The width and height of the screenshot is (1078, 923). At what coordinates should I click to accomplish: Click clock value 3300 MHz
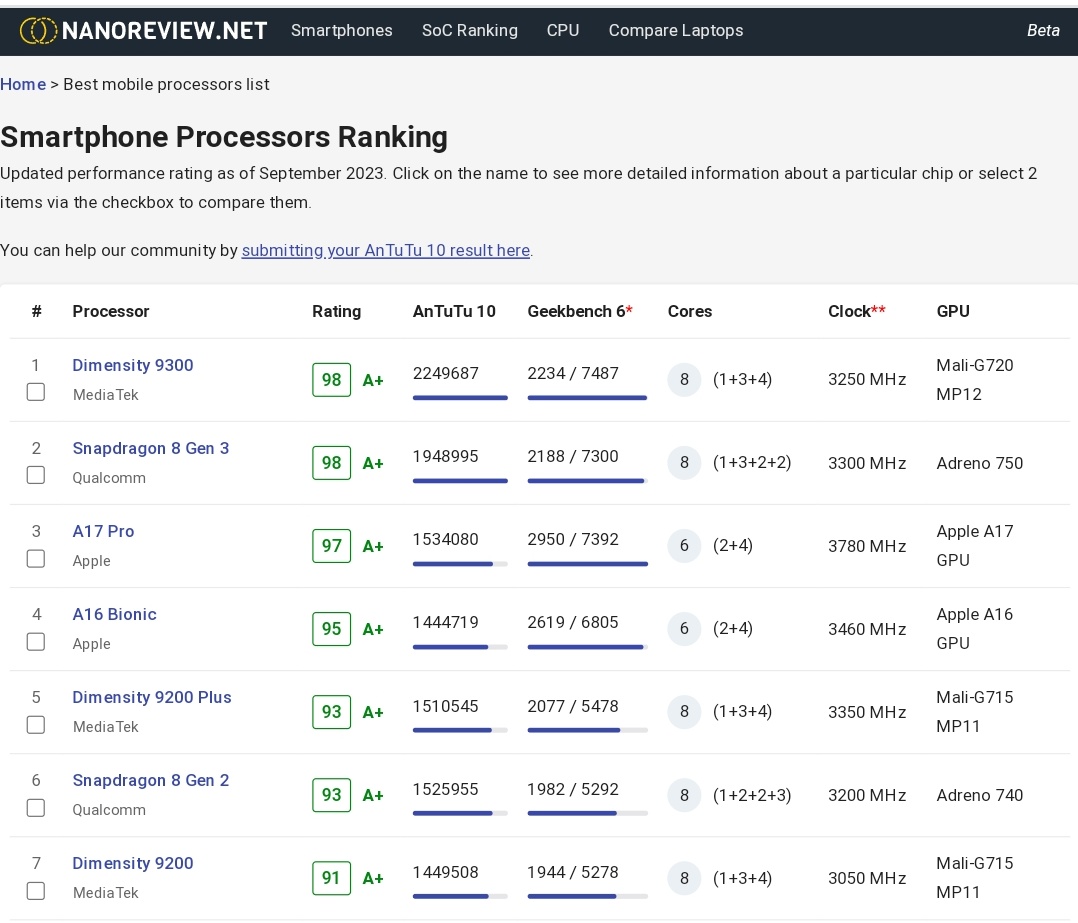(867, 463)
